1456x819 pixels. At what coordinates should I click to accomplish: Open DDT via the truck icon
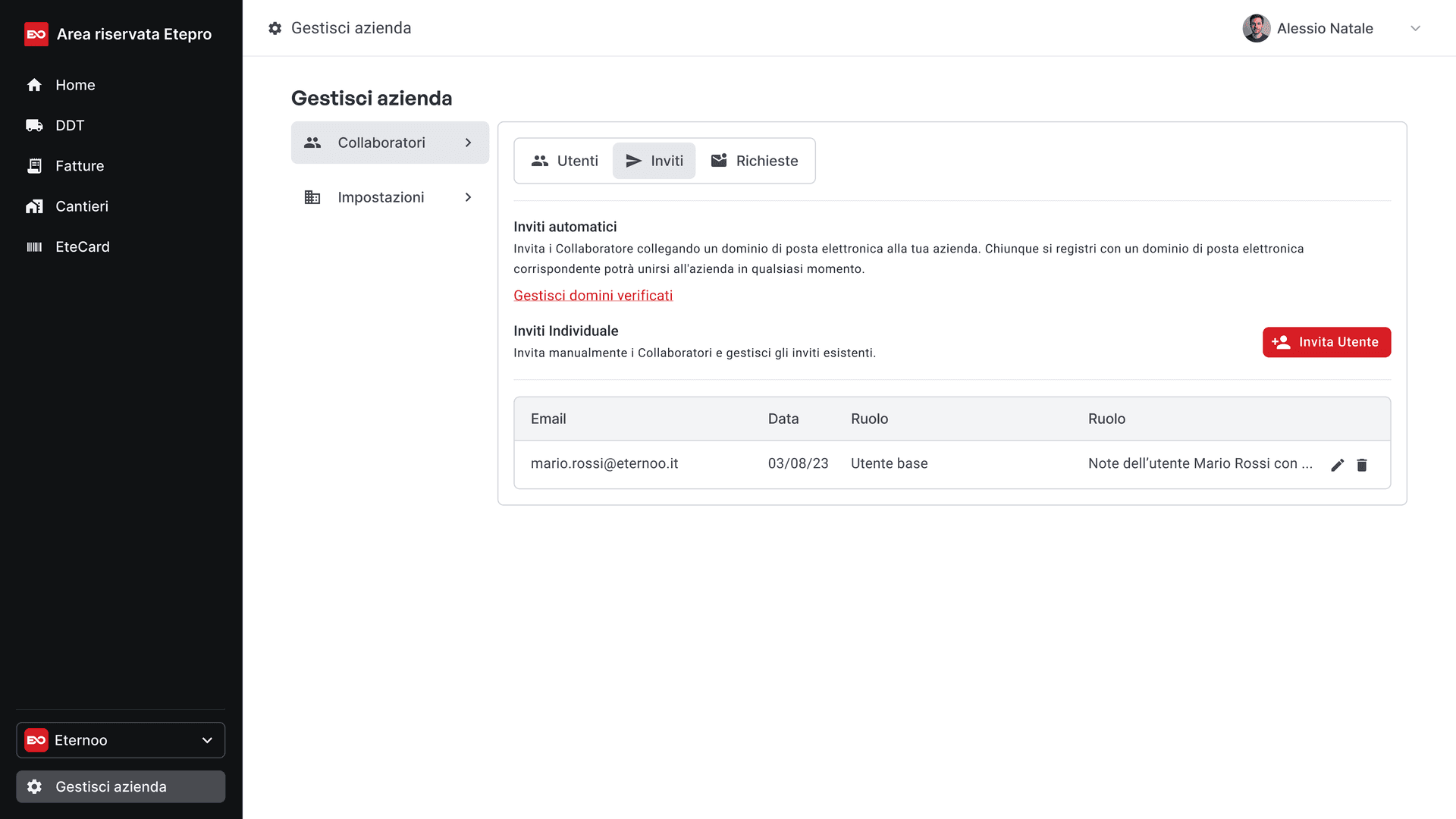pyautogui.click(x=34, y=125)
